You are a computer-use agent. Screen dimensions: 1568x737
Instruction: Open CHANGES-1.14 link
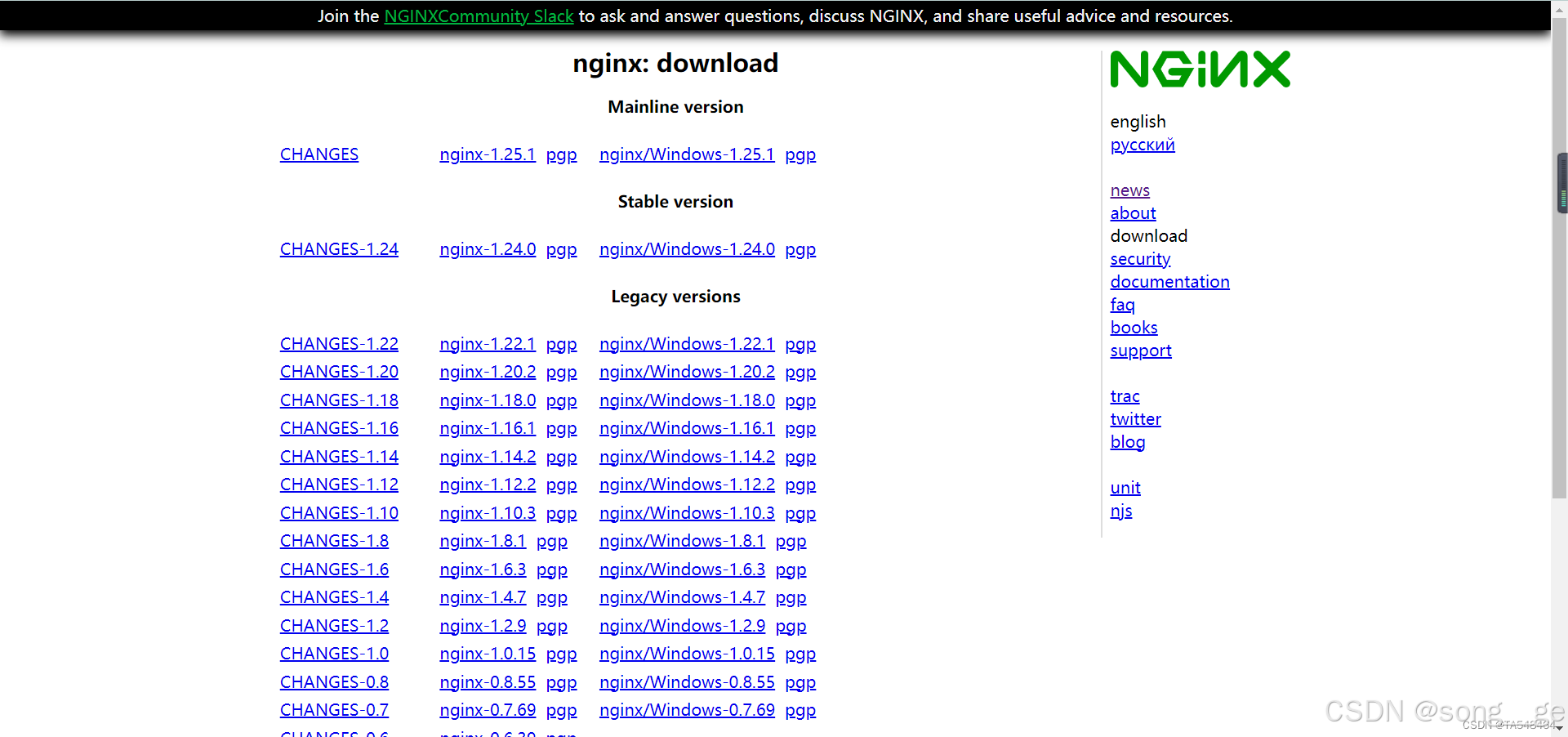[339, 457]
